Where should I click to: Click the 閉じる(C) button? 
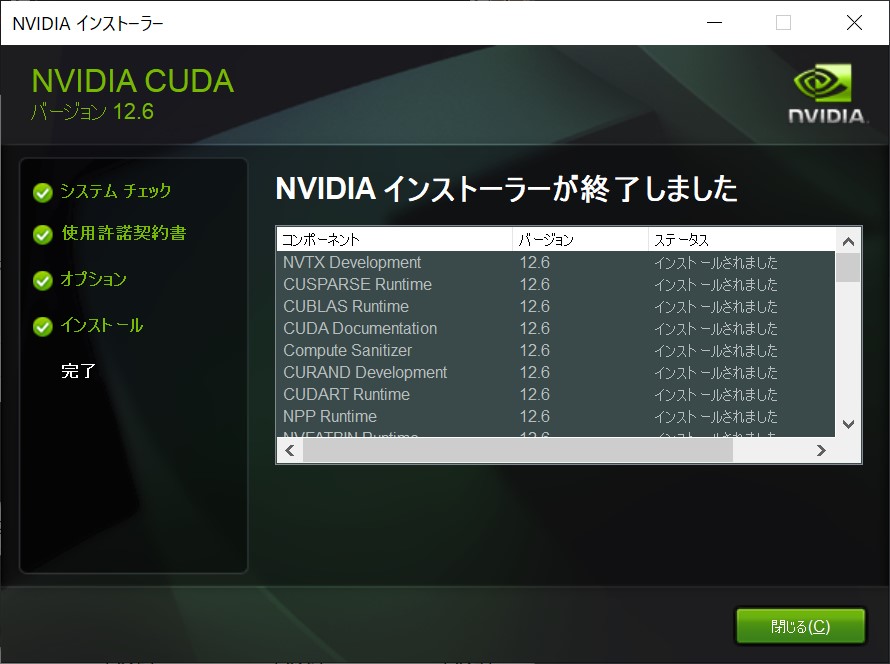tap(800, 627)
